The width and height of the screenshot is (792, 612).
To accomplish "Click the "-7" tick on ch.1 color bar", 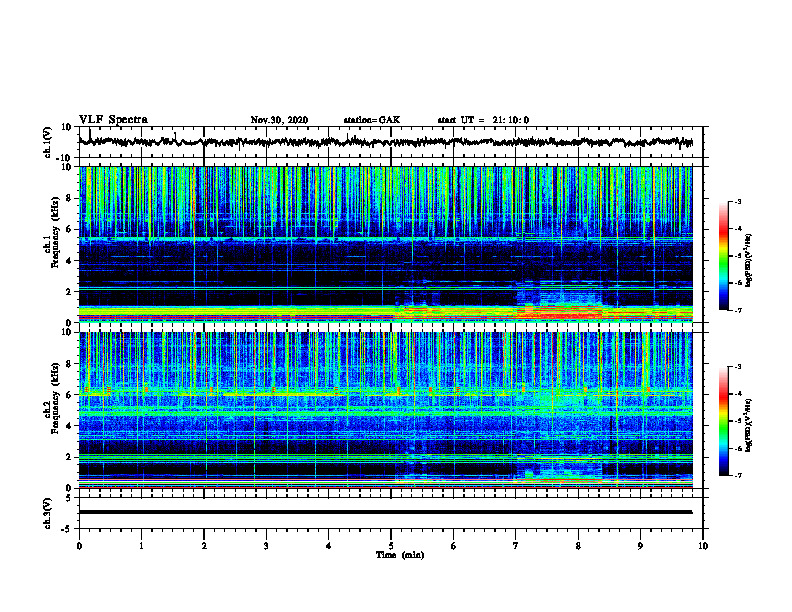I will (x=737, y=310).
